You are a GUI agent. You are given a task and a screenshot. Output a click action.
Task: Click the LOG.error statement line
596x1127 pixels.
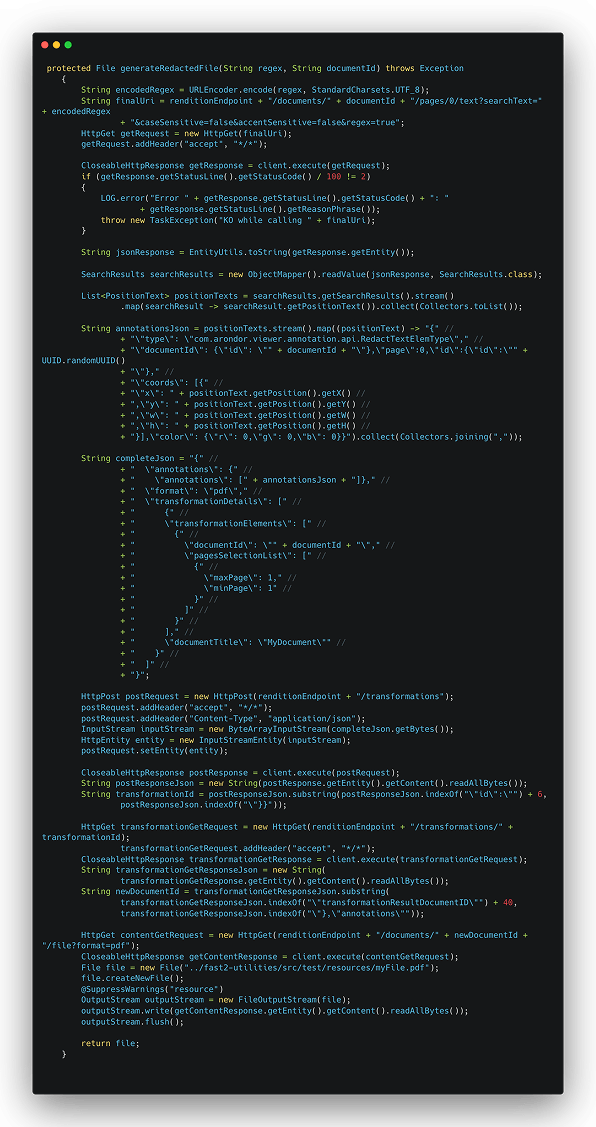pyautogui.click(x=275, y=198)
